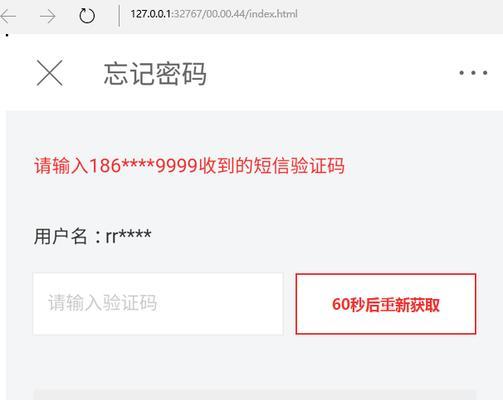Open the three-dot more options menu
503x400 pixels.
(473, 72)
